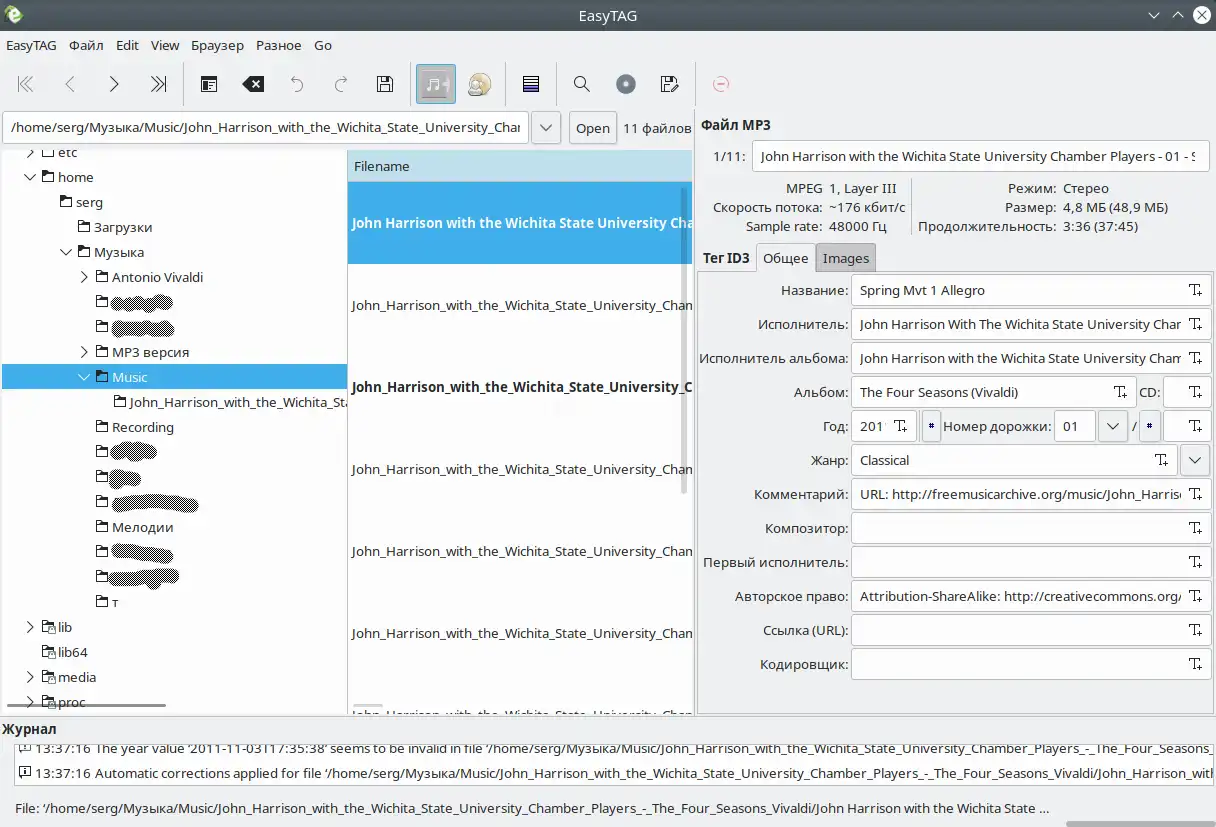Open the Find dialog via magnifier icon
Viewport: 1216px width, 827px height.
pos(582,85)
